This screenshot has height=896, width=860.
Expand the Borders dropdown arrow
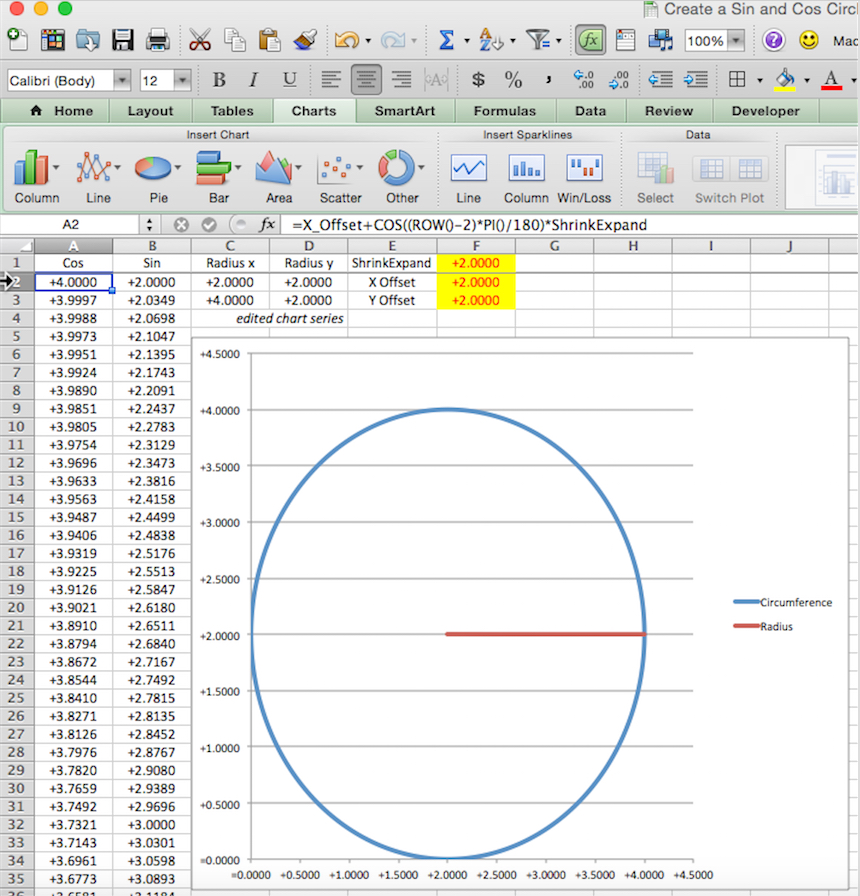point(760,81)
